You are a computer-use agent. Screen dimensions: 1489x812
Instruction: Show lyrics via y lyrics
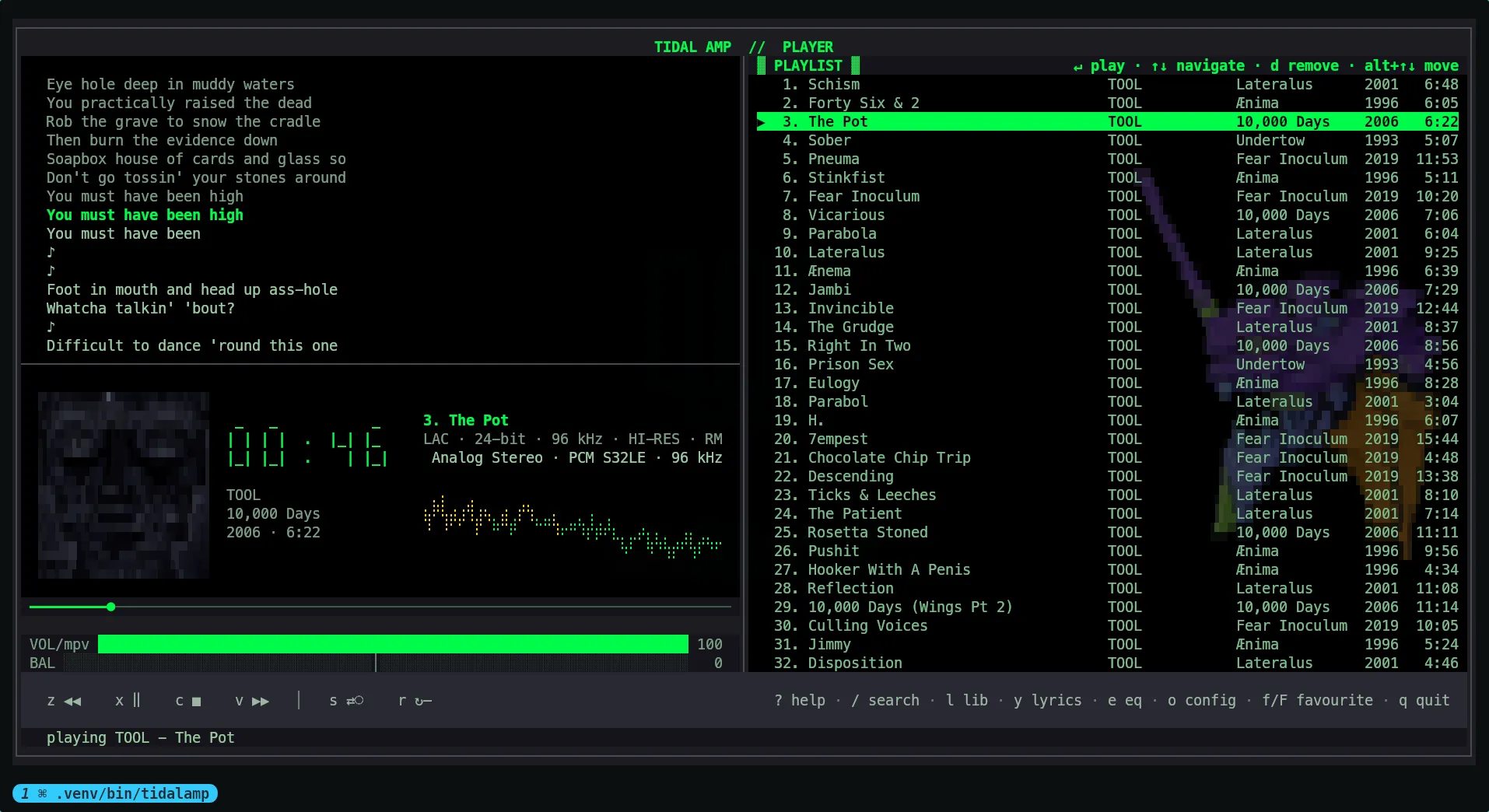[x=1047, y=701]
